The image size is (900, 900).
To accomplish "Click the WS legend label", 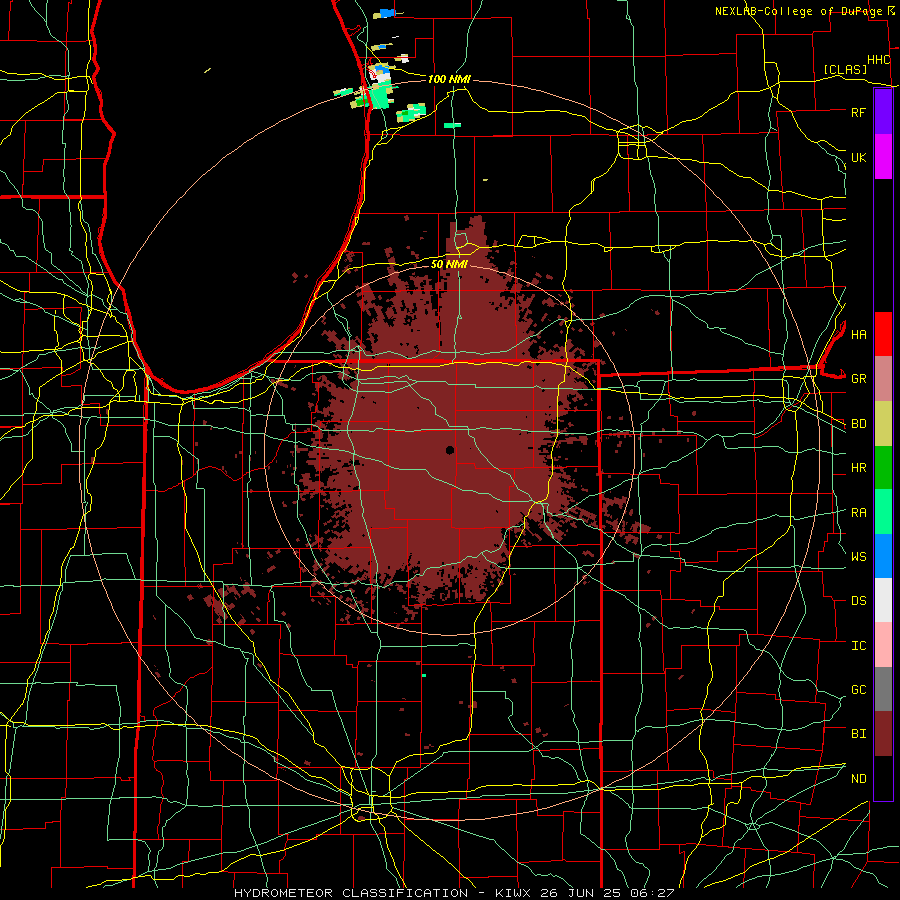I will point(859,556).
